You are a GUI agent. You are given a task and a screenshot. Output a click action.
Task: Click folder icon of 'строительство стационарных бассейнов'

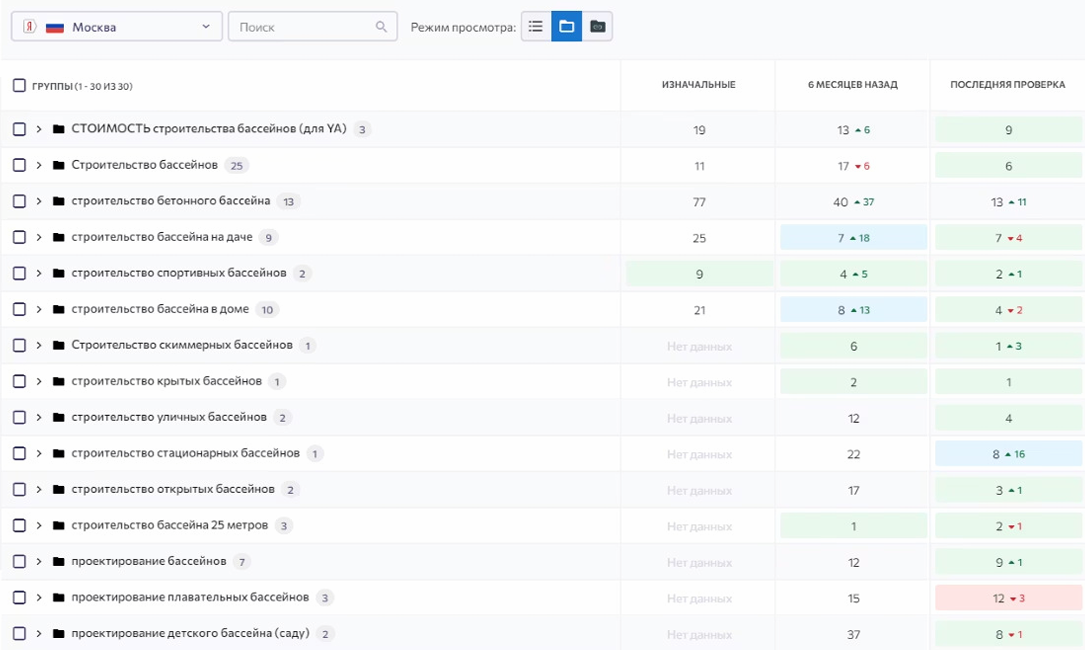(59, 453)
